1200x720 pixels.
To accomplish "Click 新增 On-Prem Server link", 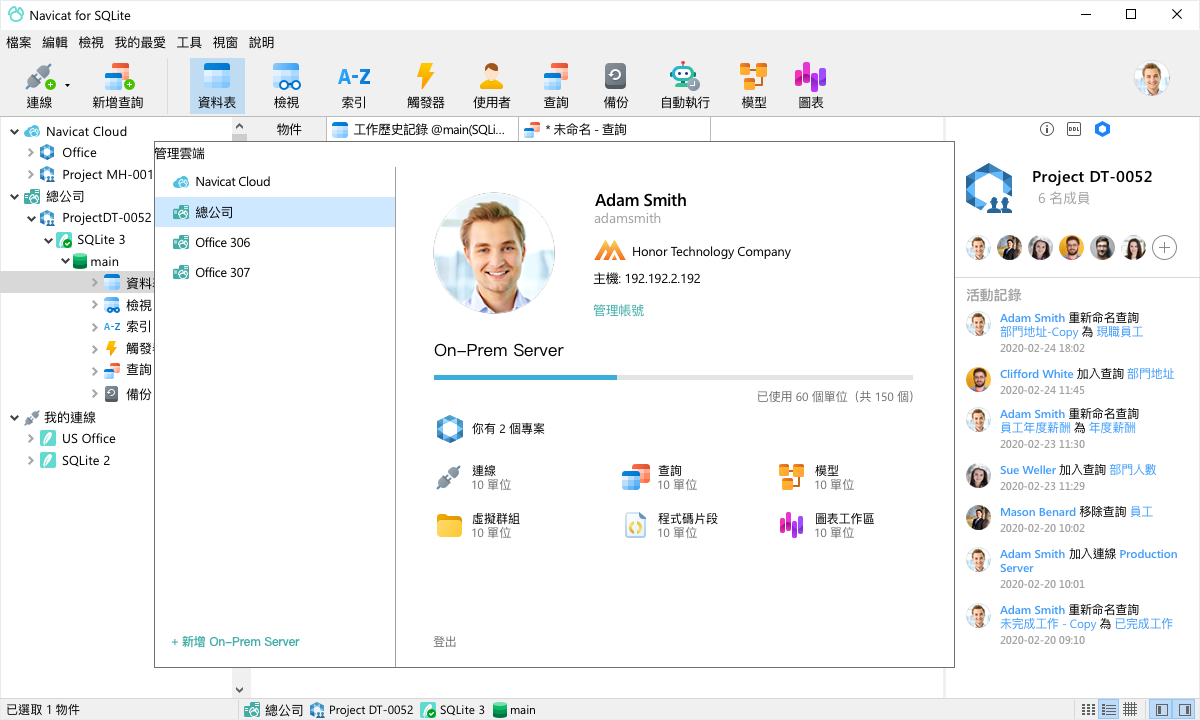I will click(235, 642).
